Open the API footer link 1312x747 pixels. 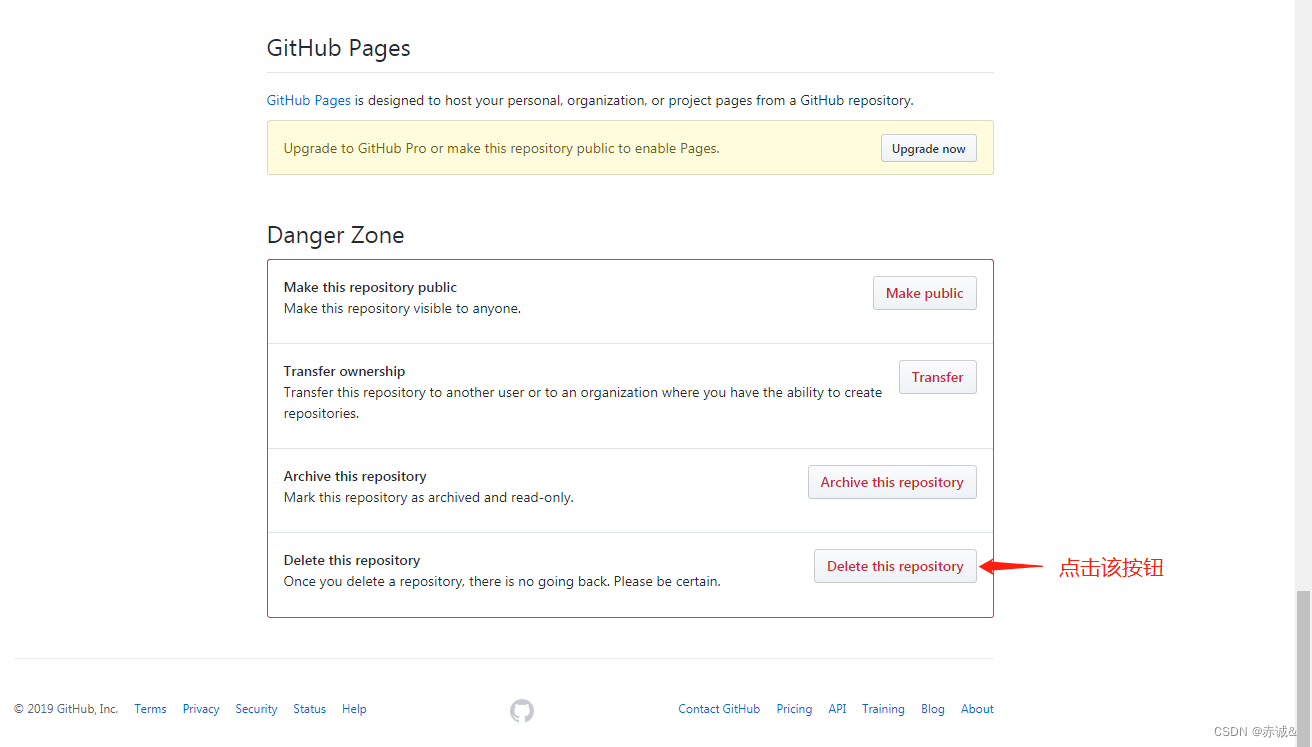pyautogui.click(x=837, y=709)
